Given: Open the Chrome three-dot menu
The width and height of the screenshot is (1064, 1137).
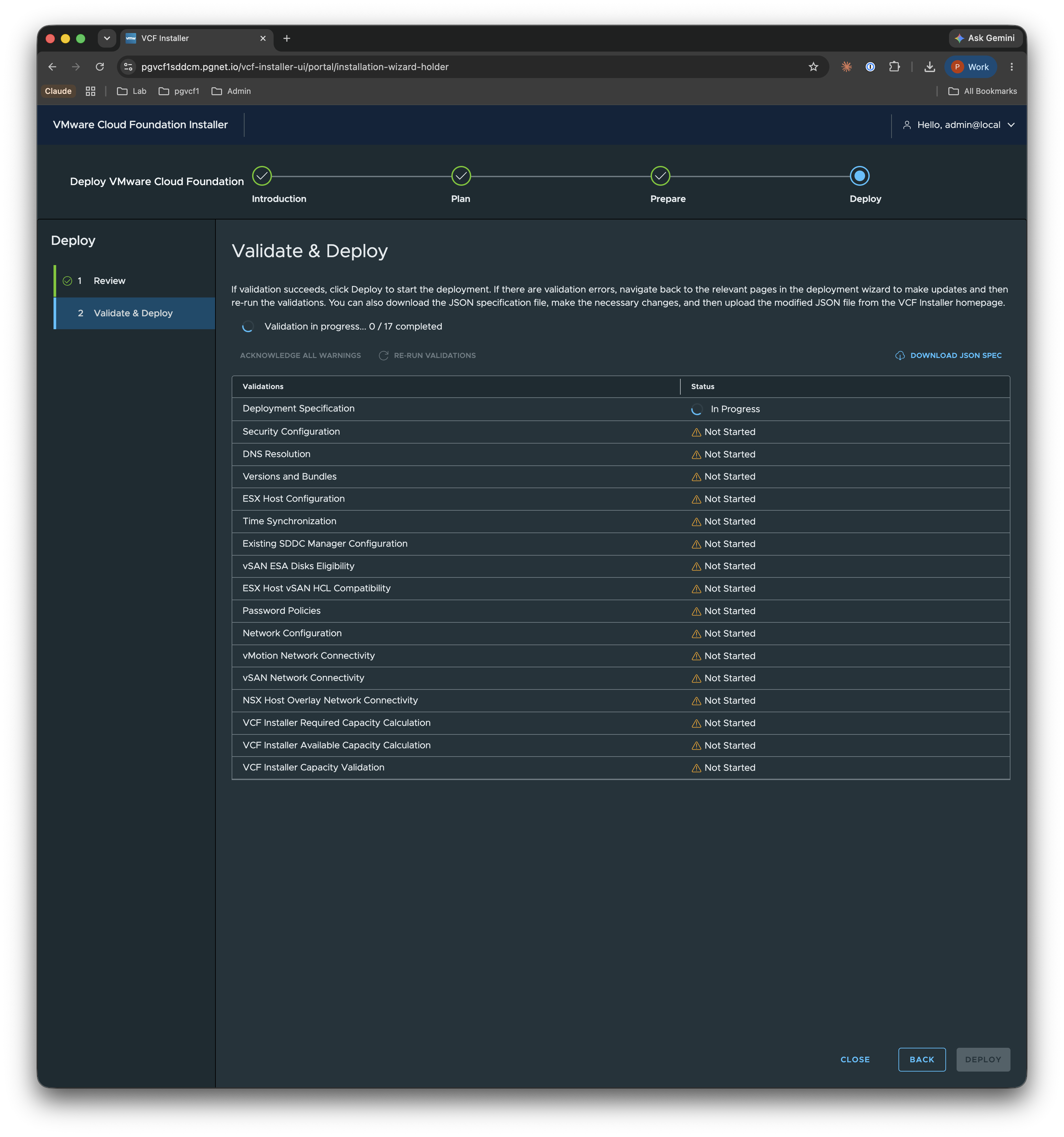Looking at the screenshot, I should pyautogui.click(x=1011, y=67).
